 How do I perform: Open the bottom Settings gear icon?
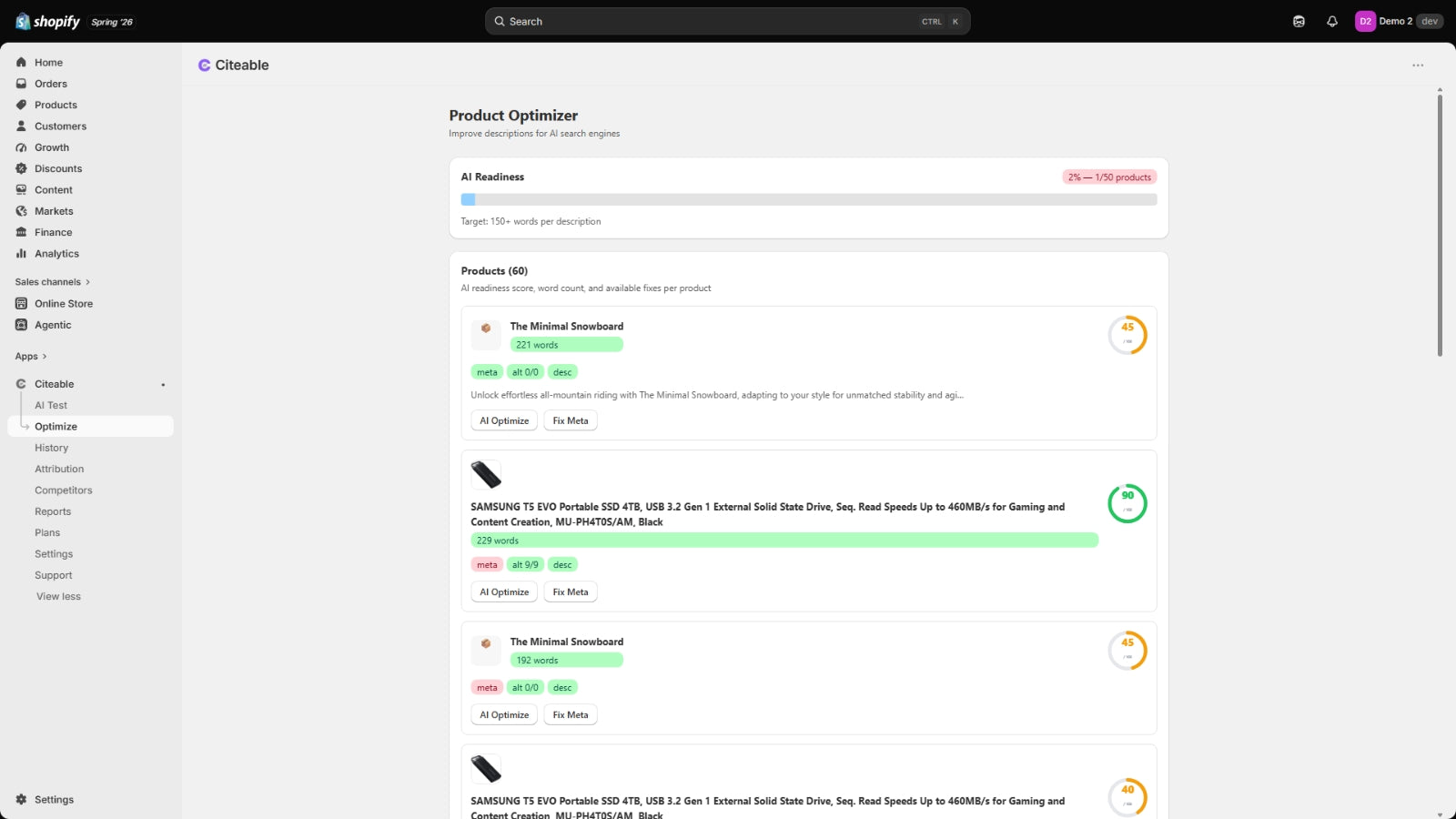tap(21, 800)
